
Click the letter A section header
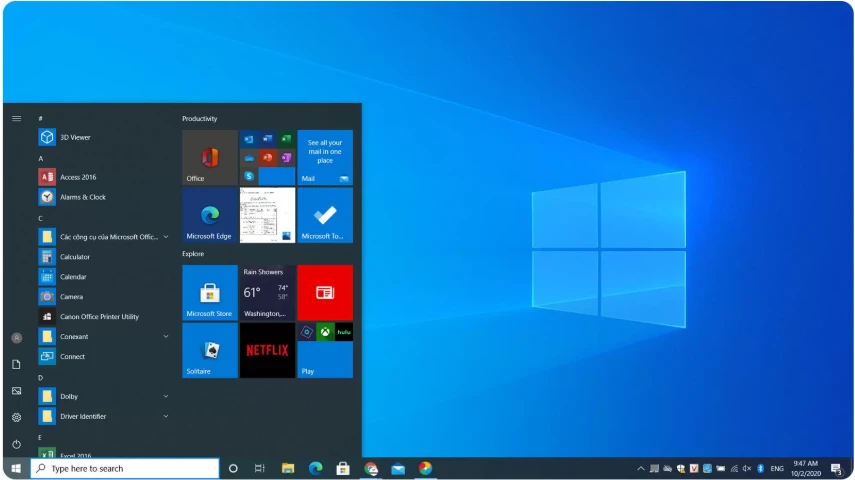tap(40, 158)
